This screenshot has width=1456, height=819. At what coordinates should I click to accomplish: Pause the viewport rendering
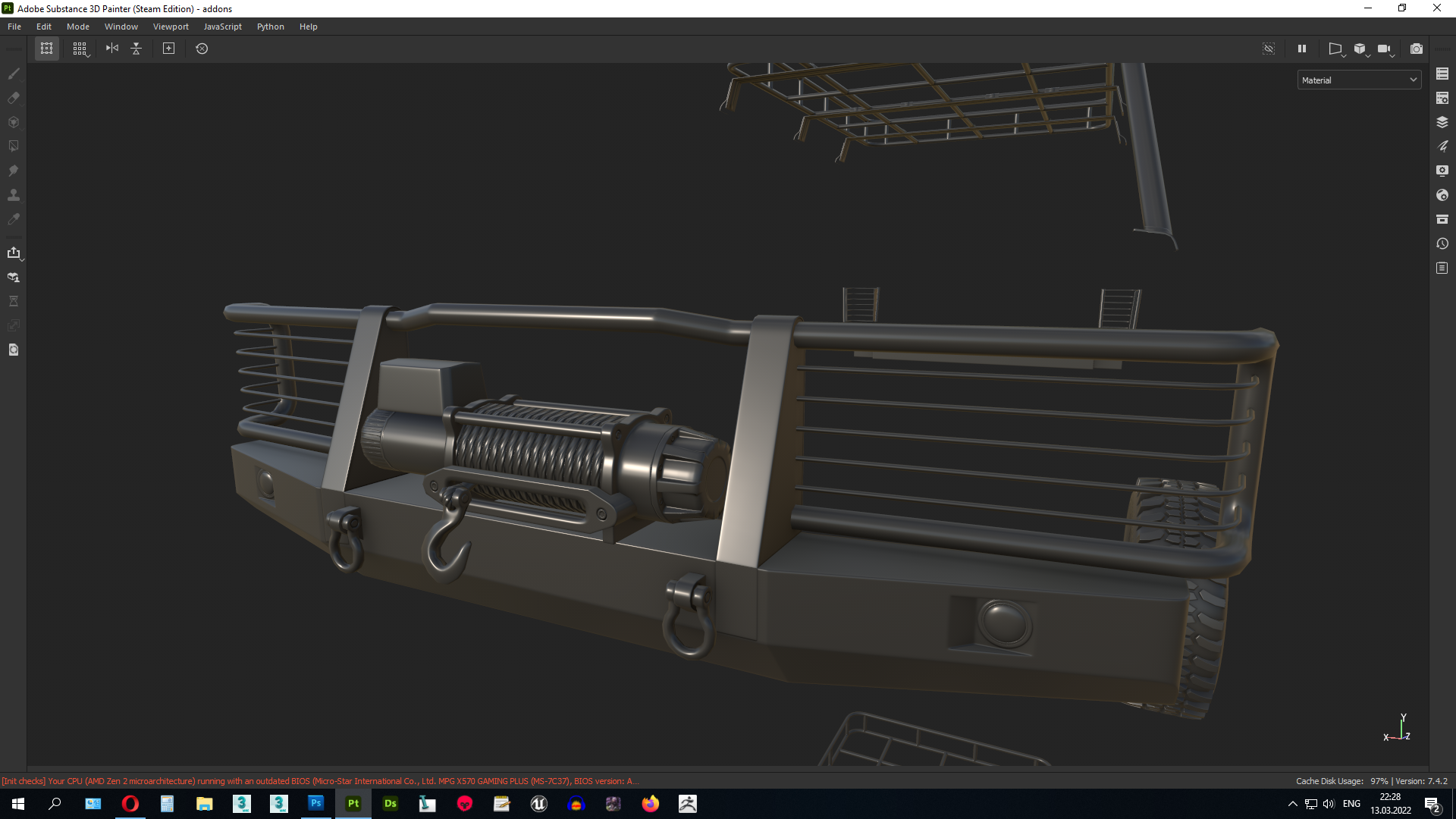(1302, 49)
